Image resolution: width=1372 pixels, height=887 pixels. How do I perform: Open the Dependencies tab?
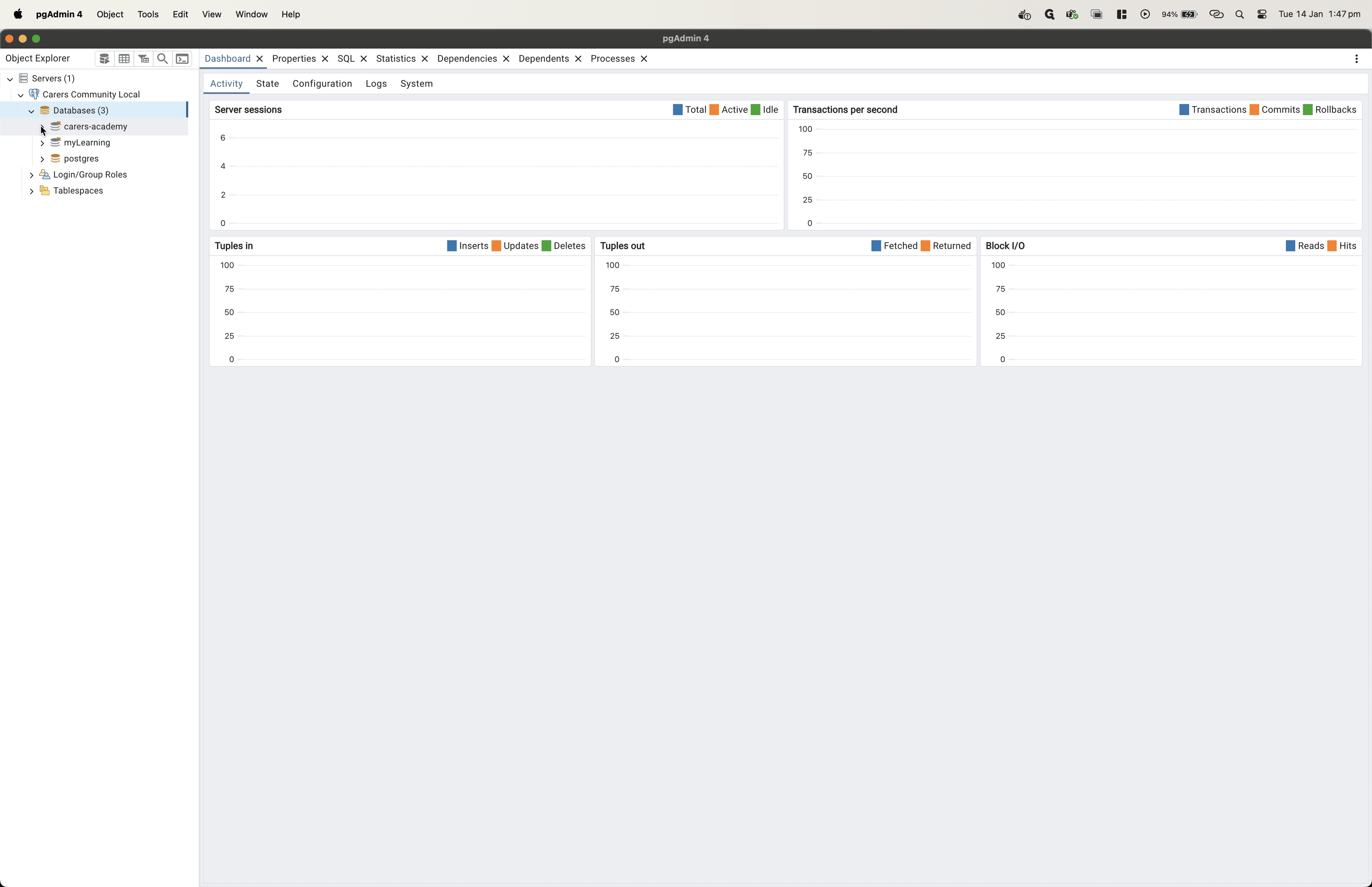coord(467,59)
